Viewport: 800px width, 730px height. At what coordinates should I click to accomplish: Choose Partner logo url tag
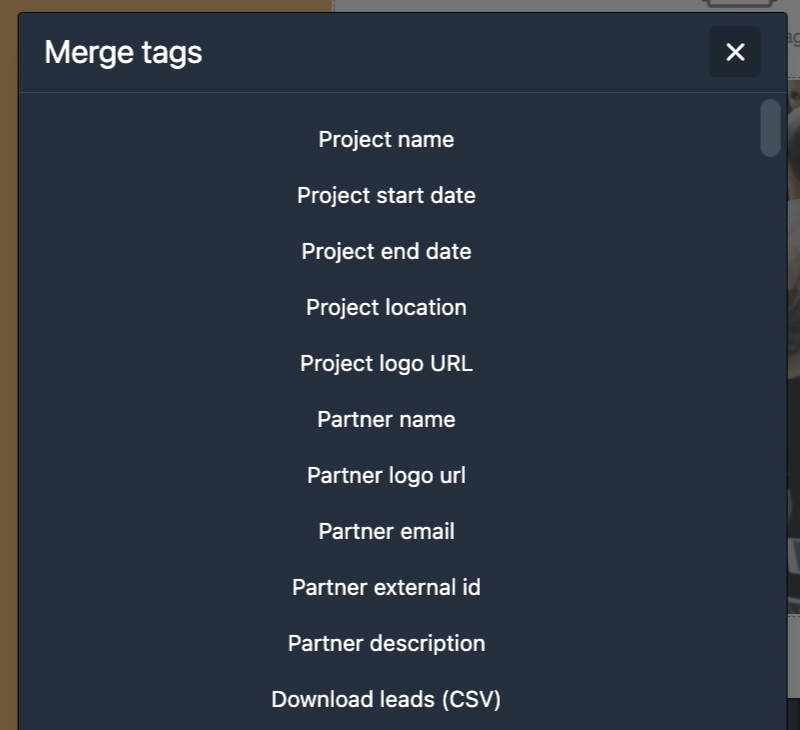click(x=386, y=475)
